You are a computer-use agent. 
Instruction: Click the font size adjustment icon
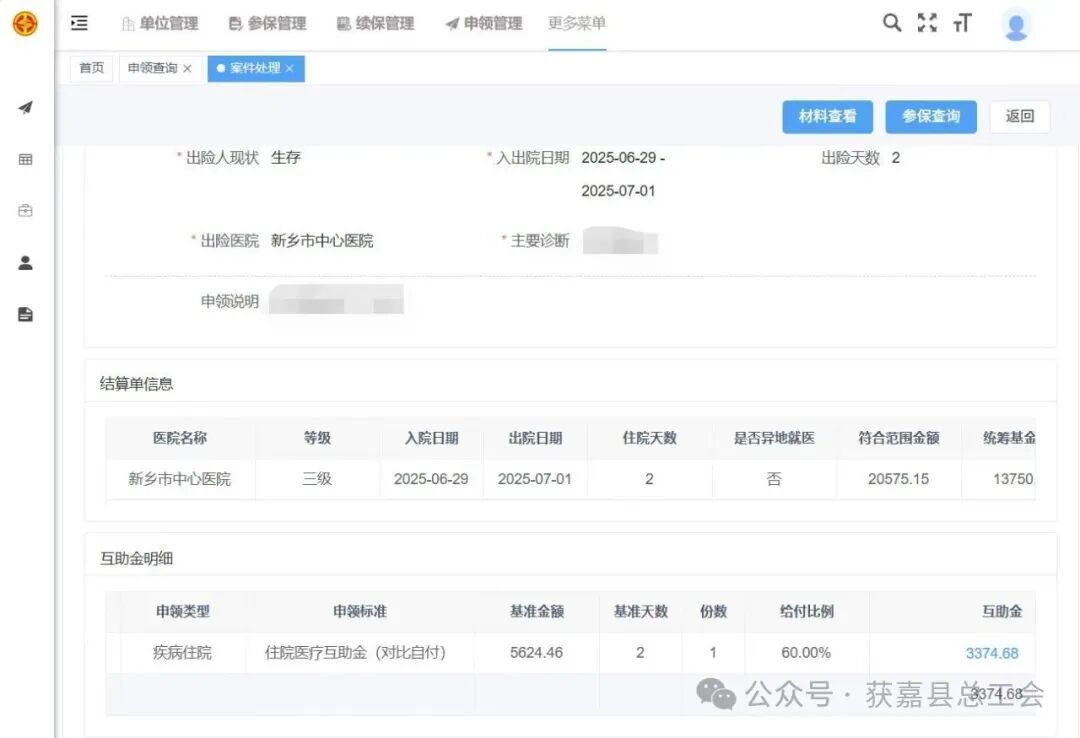tap(962, 22)
